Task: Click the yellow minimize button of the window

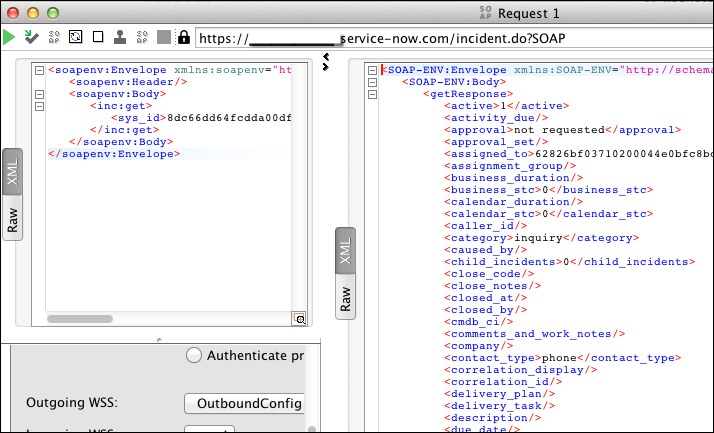Action: coord(33,13)
